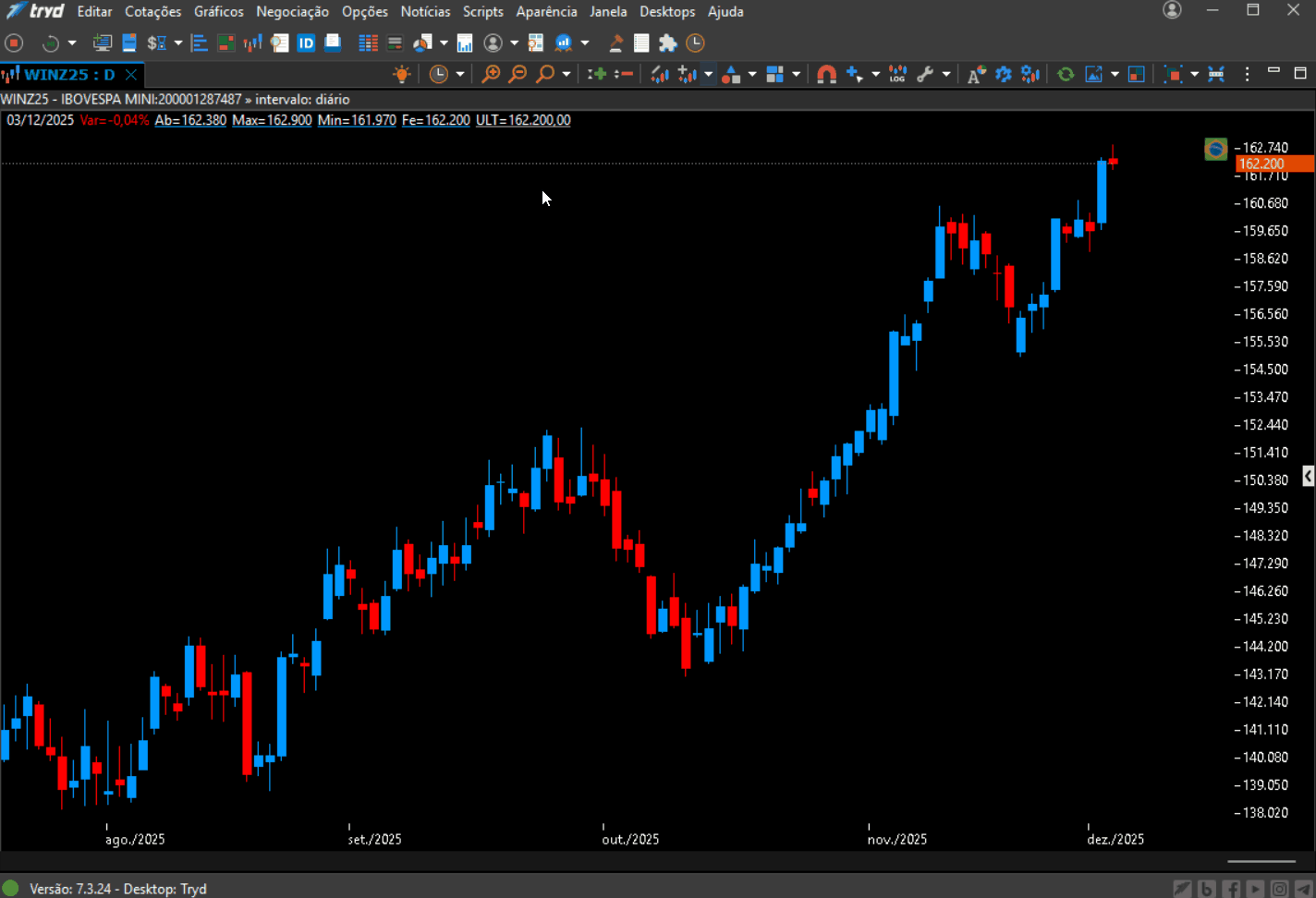This screenshot has height=898, width=1316.
Task: Click the green refresh arrows icon
Action: (1066, 75)
